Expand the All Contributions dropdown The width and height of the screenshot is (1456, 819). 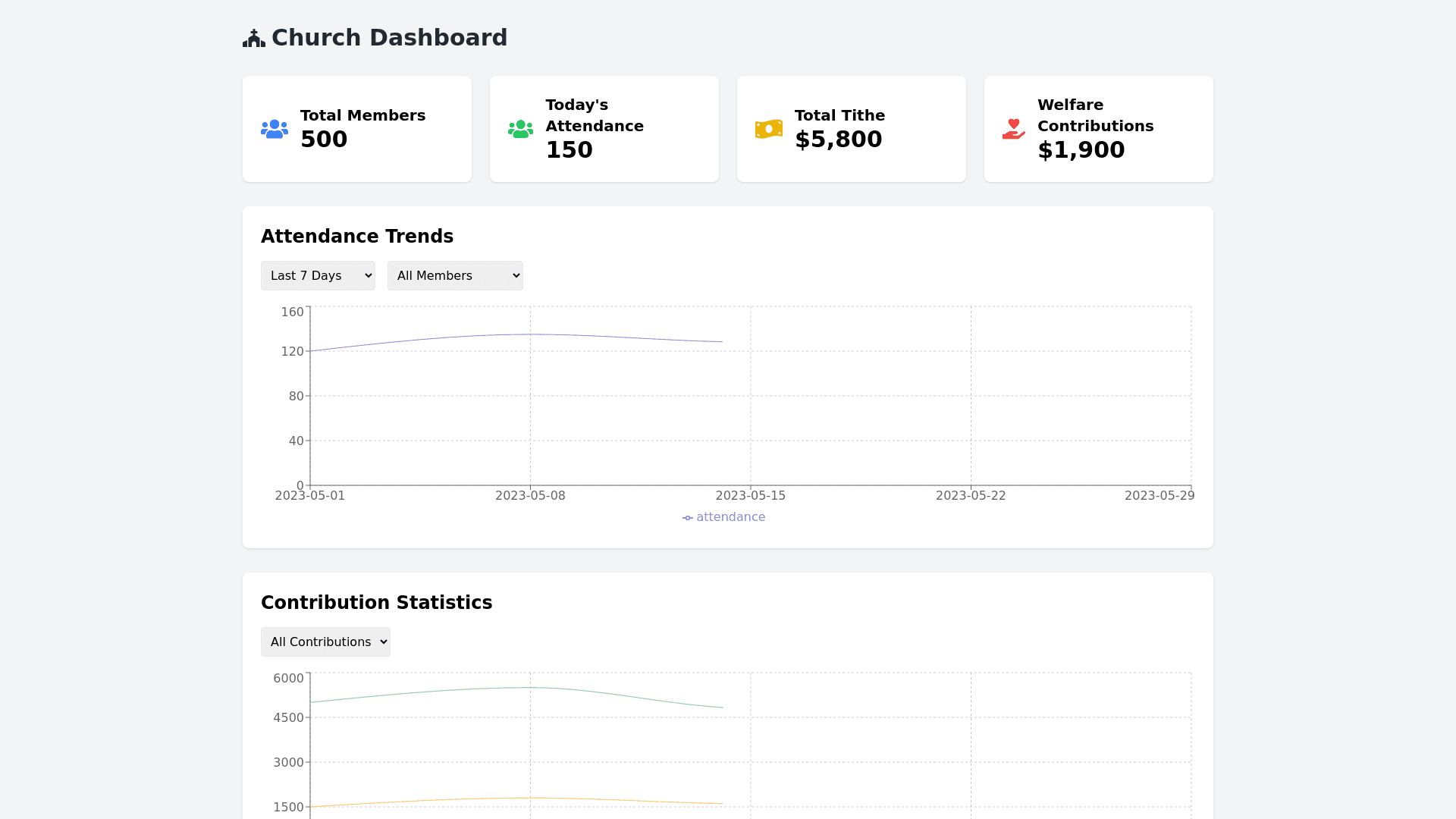(x=325, y=642)
